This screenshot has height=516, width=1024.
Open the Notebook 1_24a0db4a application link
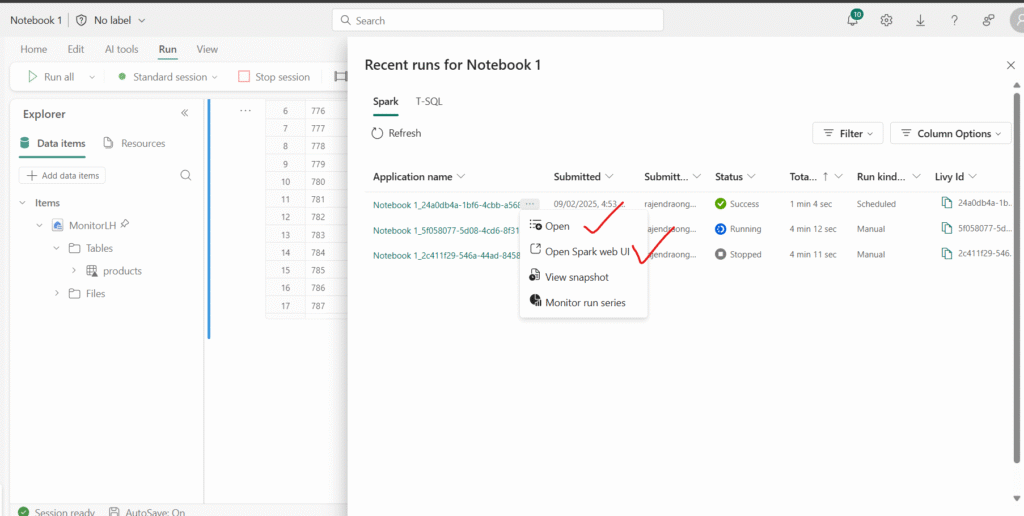pyautogui.click(x=446, y=204)
